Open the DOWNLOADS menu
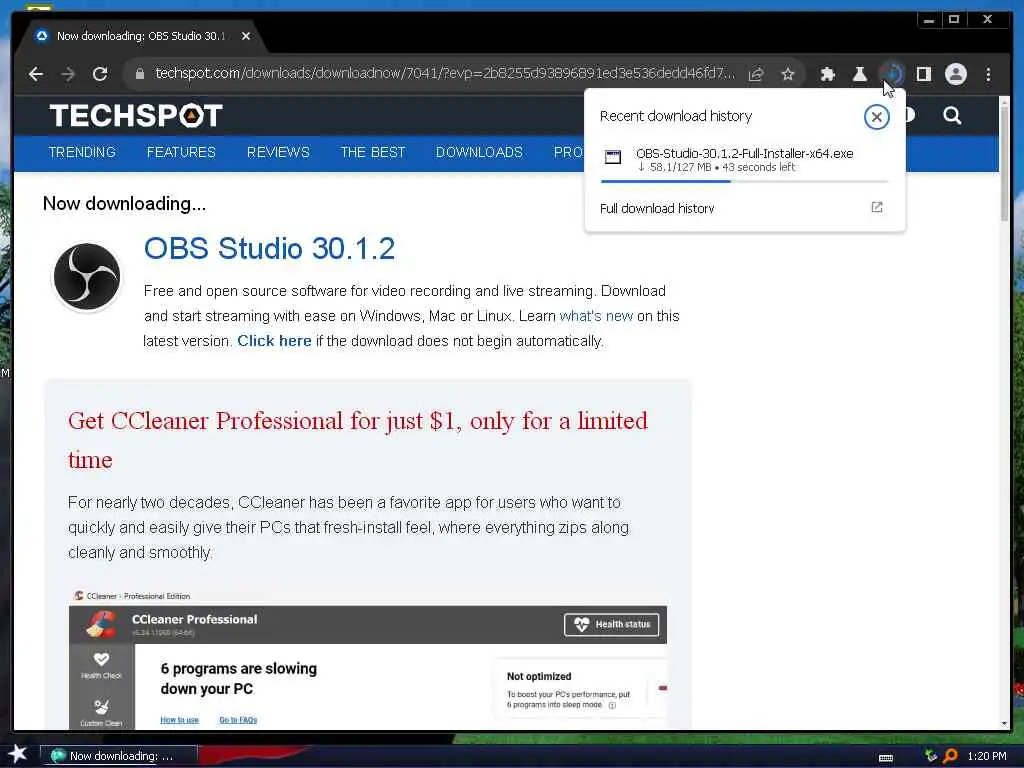This screenshot has height=768, width=1024. pyautogui.click(x=479, y=152)
